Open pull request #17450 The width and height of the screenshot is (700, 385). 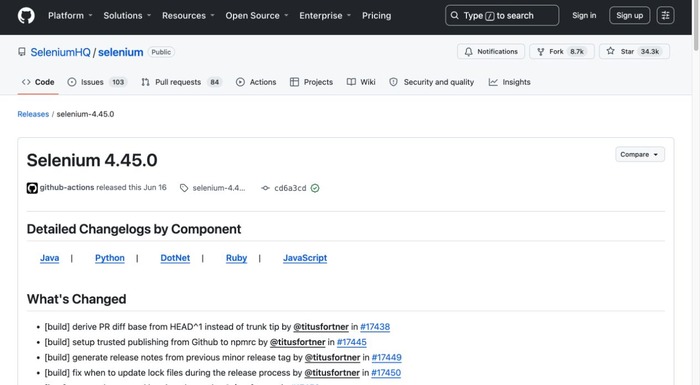click(386, 372)
